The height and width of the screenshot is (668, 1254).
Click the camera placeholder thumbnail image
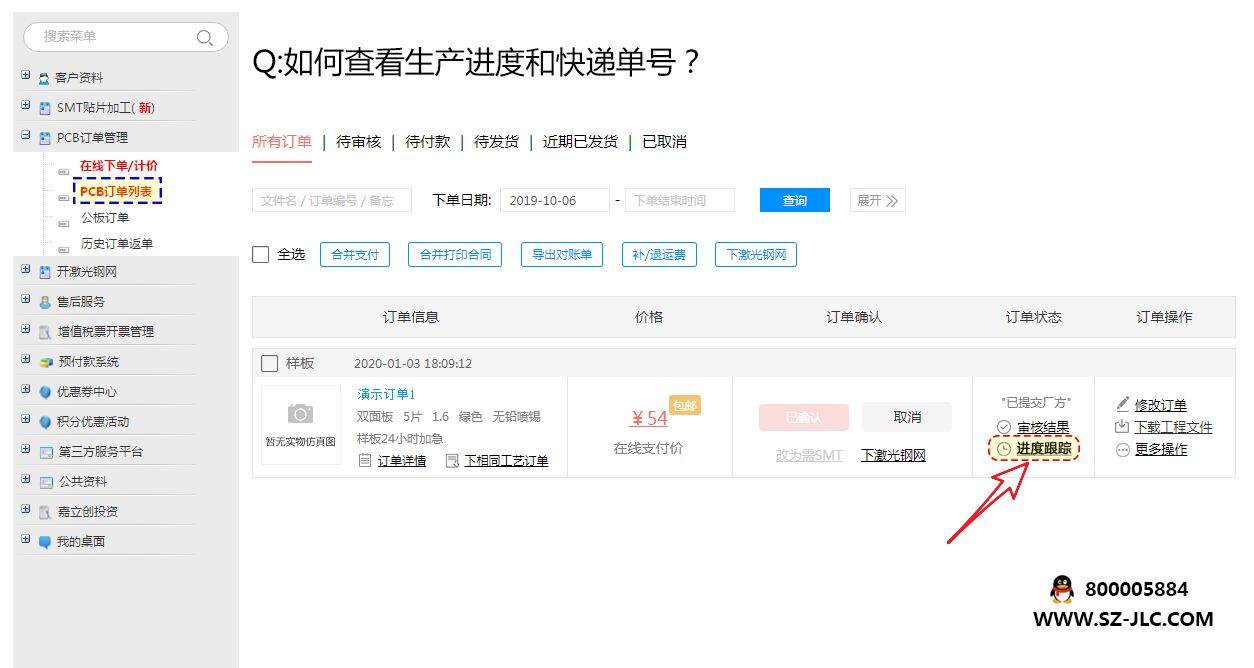(x=300, y=415)
